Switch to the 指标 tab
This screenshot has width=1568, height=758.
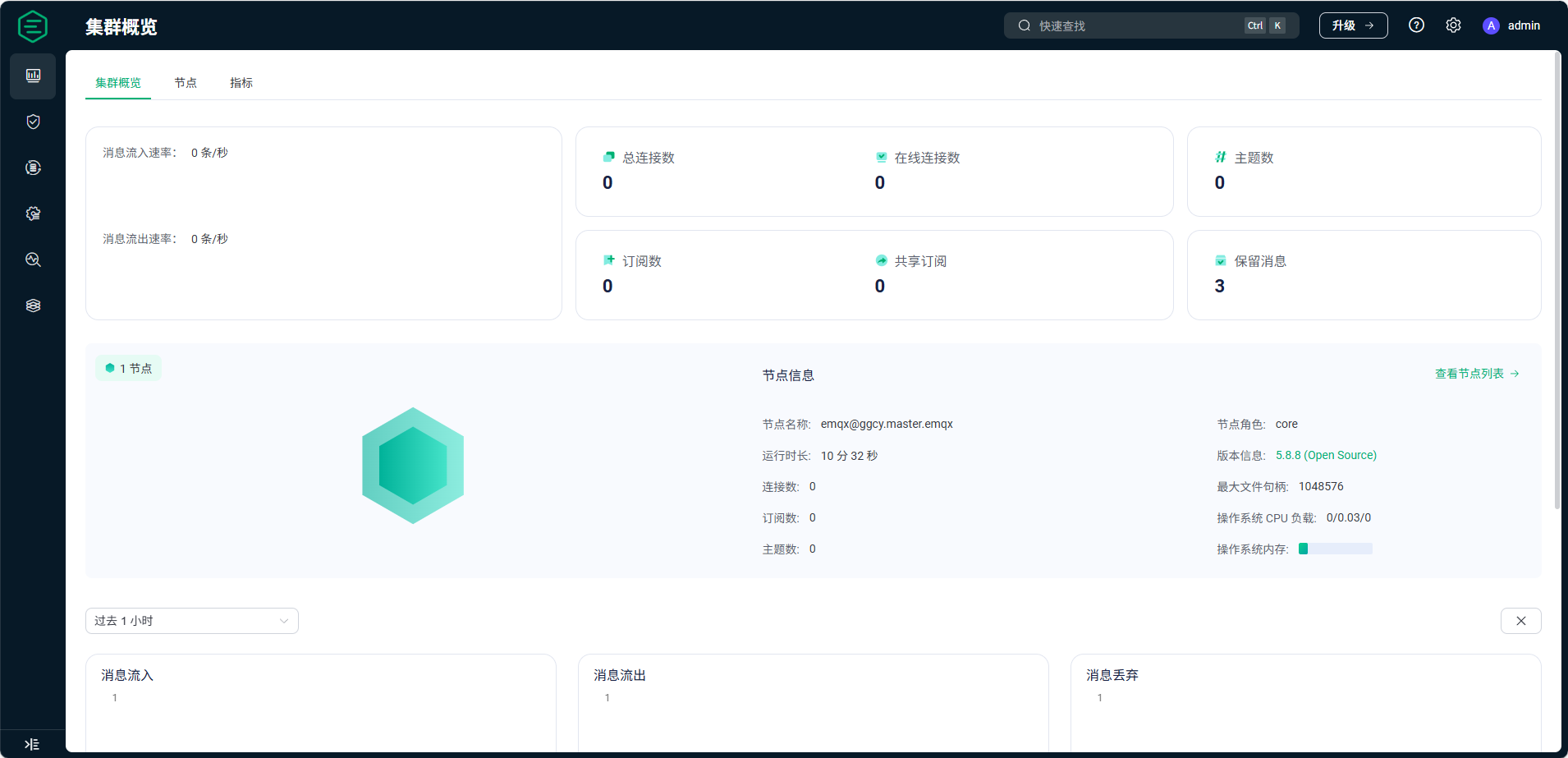tap(241, 83)
